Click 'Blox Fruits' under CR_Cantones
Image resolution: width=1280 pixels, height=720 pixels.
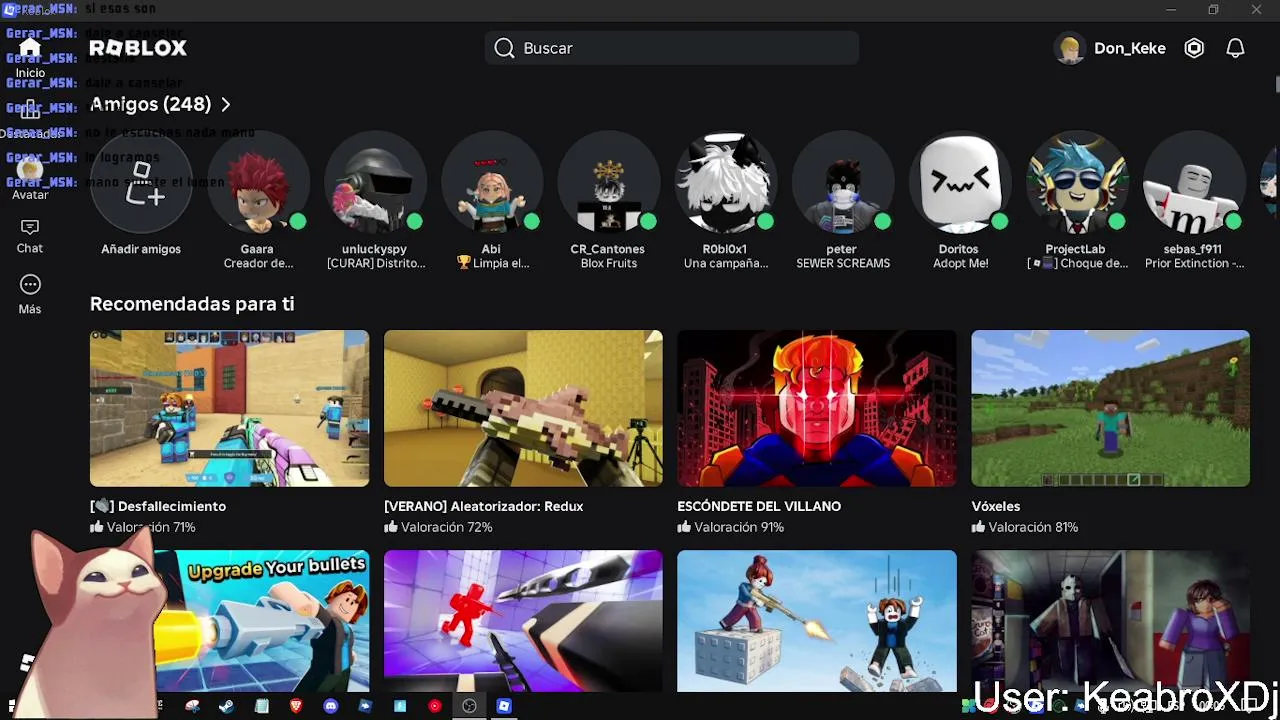609,264
